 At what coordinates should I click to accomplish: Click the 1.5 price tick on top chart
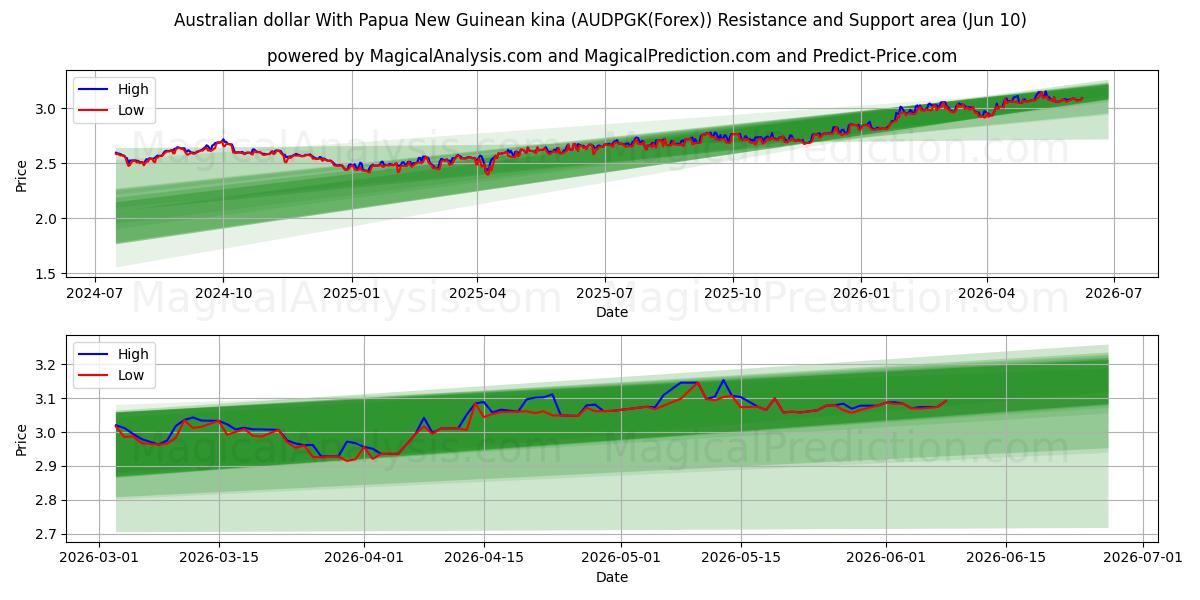[48, 273]
